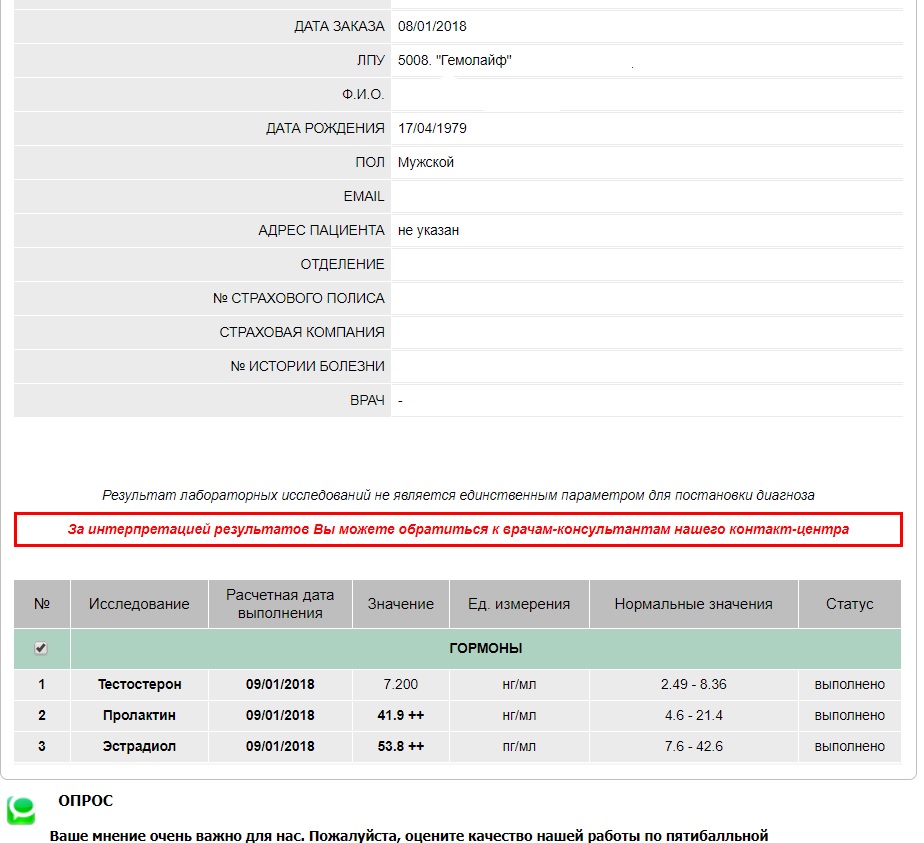The image size is (924, 843).
Task: Click the red-bordered interpretation notice banner
Action: coord(458,529)
